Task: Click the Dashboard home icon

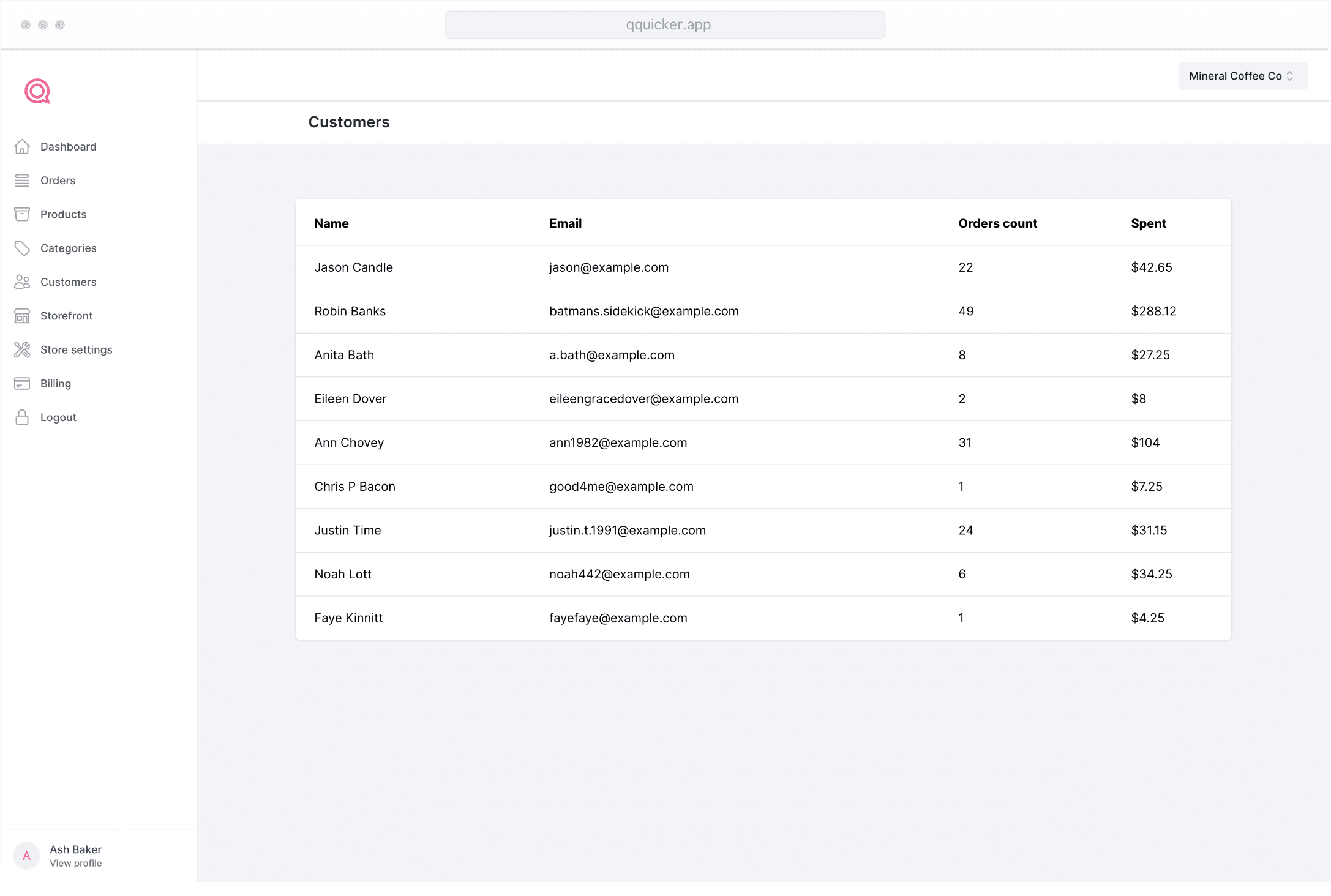Action: point(22,147)
